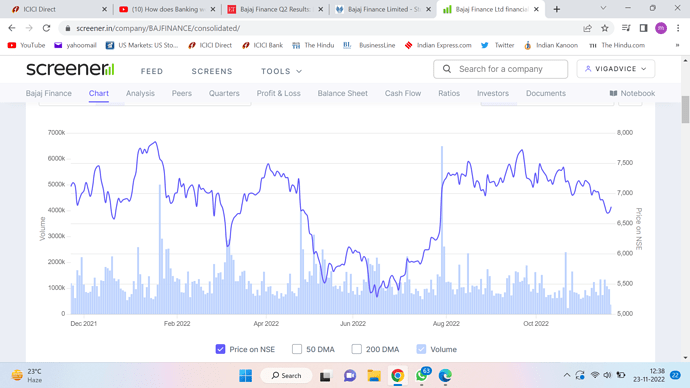Toggle Volume checkbox
690x388 pixels.
[421, 349]
